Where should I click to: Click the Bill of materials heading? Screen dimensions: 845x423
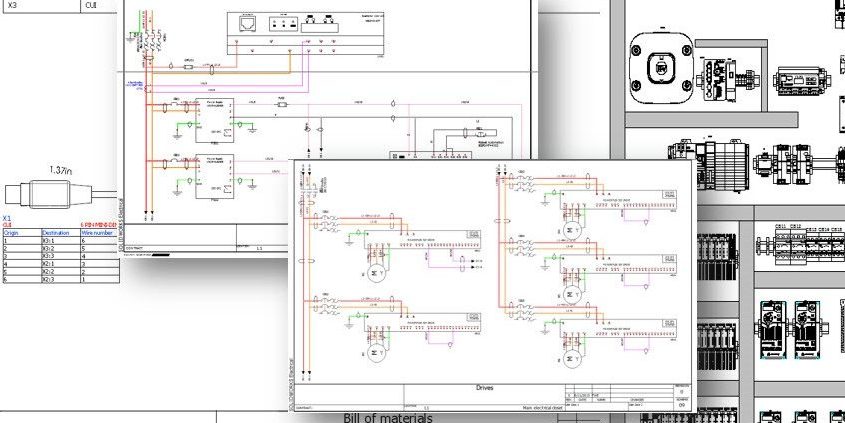tap(388, 418)
